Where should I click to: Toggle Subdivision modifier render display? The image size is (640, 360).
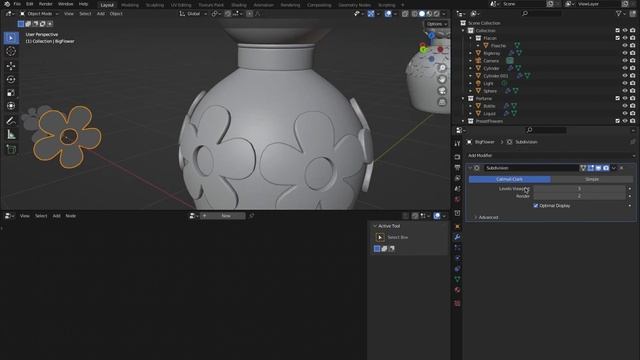606,168
